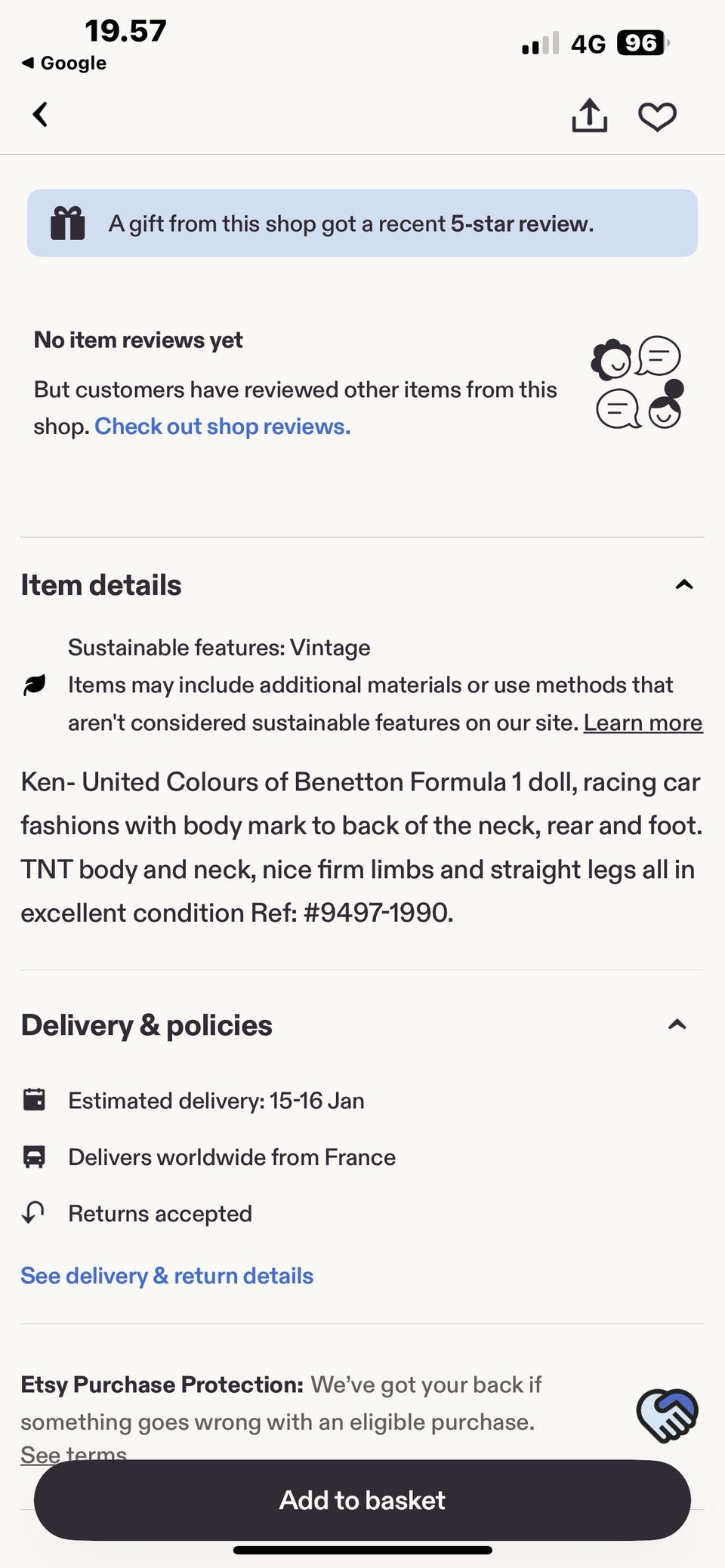This screenshot has width=725, height=1568.
Task: Open the Learn more link
Action: 643,722
